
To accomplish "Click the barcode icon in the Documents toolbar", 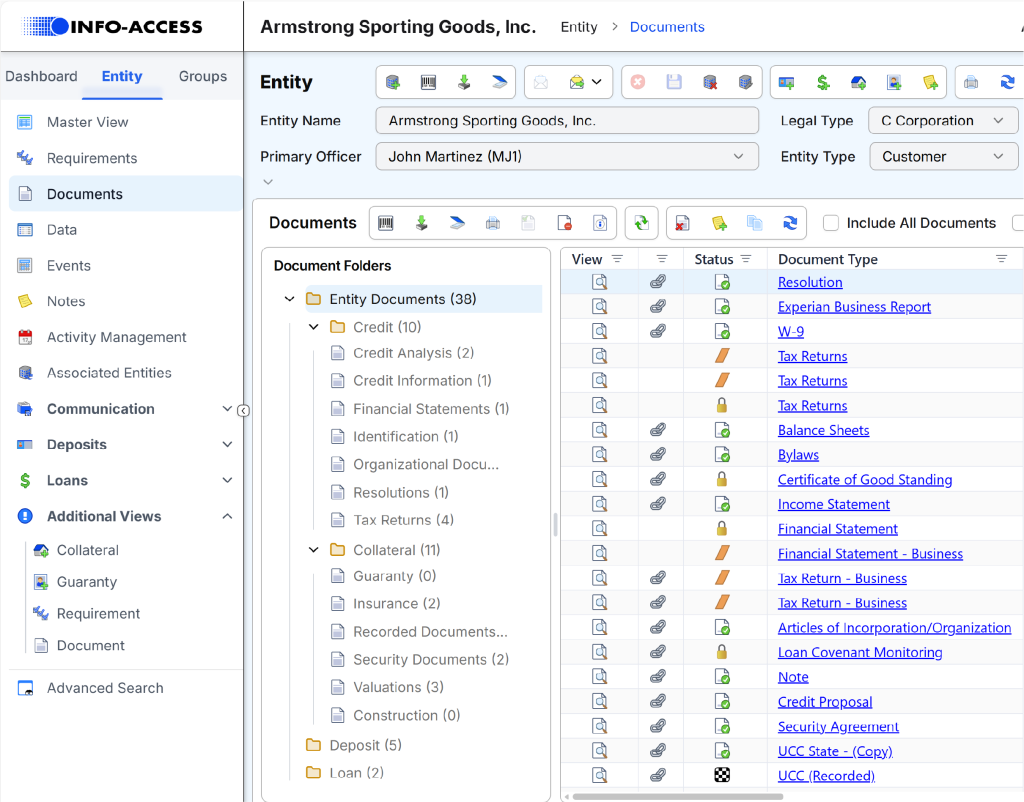I will point(388,223).
